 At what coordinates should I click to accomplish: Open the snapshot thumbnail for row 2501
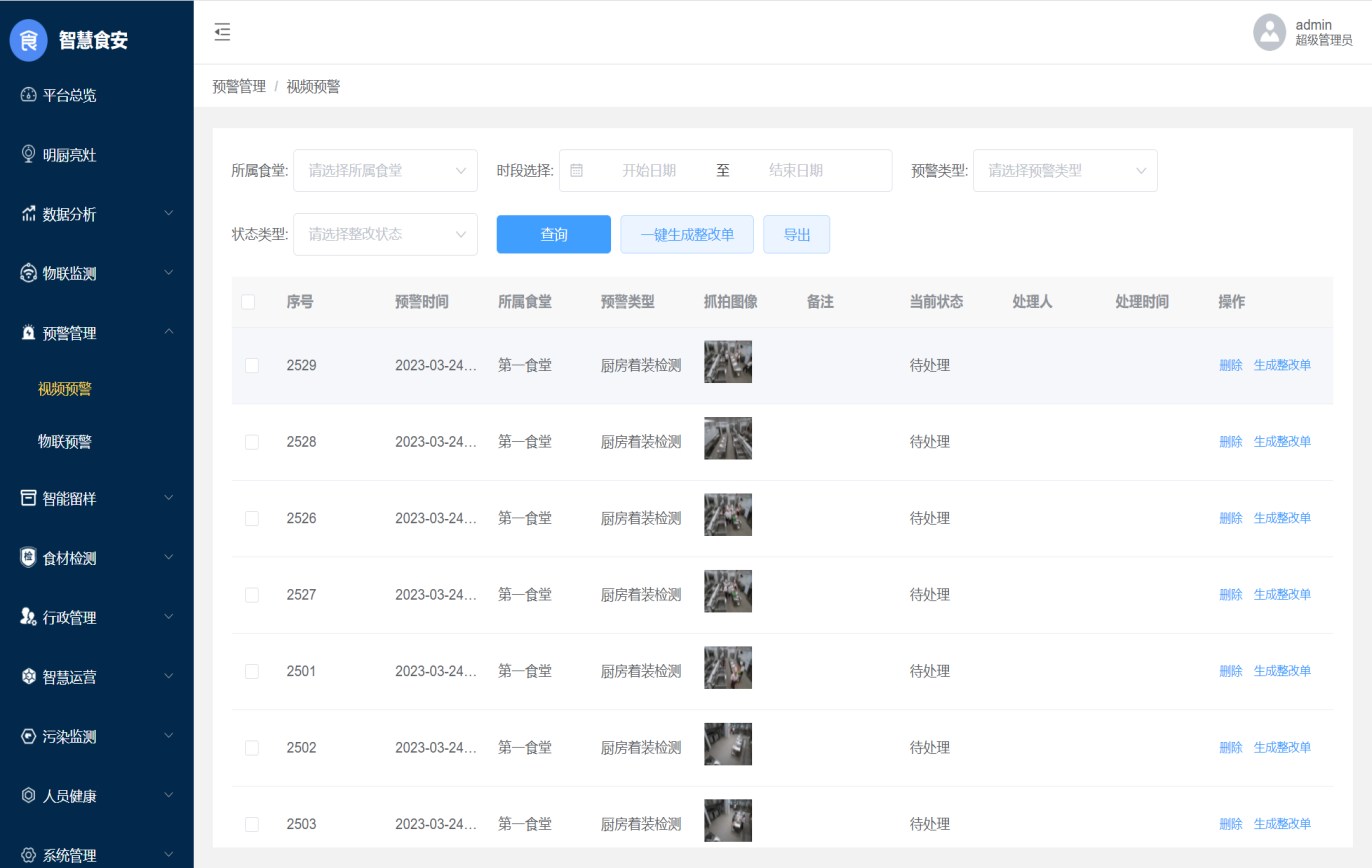click(x=727, y=668)
